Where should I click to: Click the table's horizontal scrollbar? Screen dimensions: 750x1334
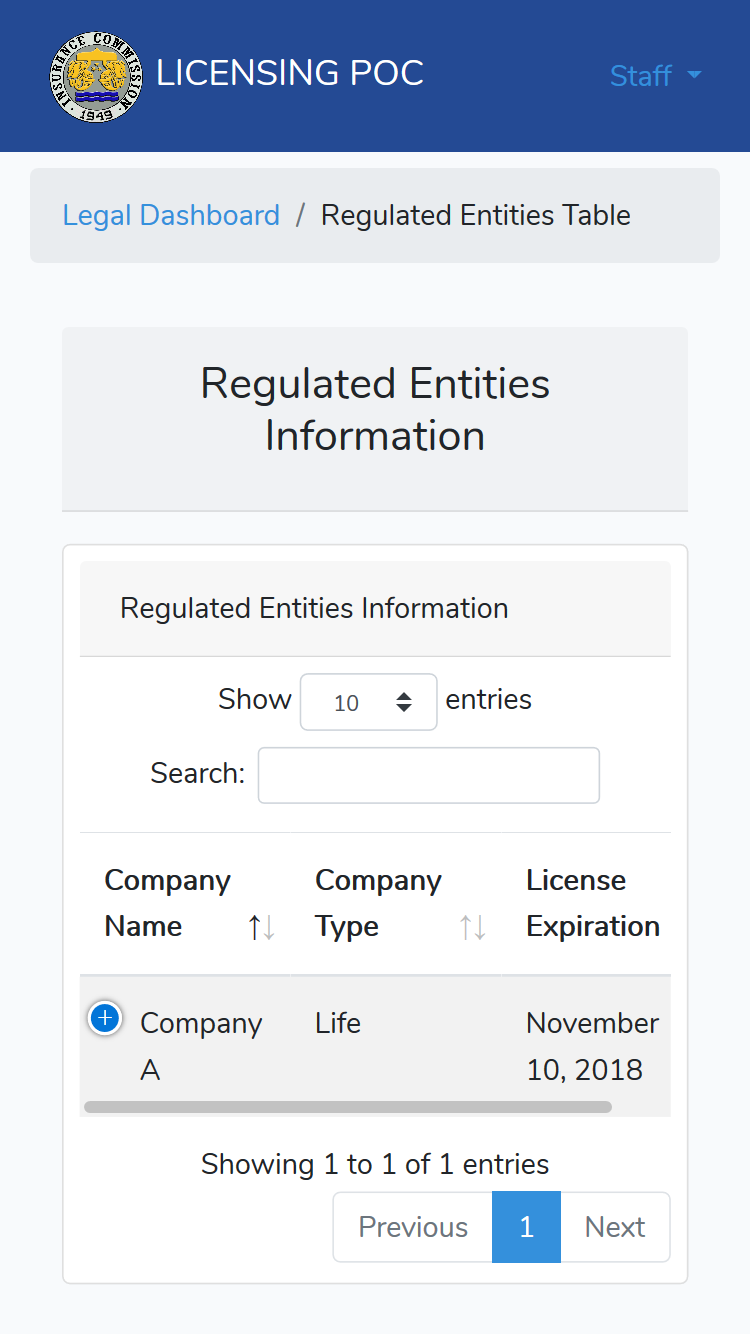[x=348, y=1107]
